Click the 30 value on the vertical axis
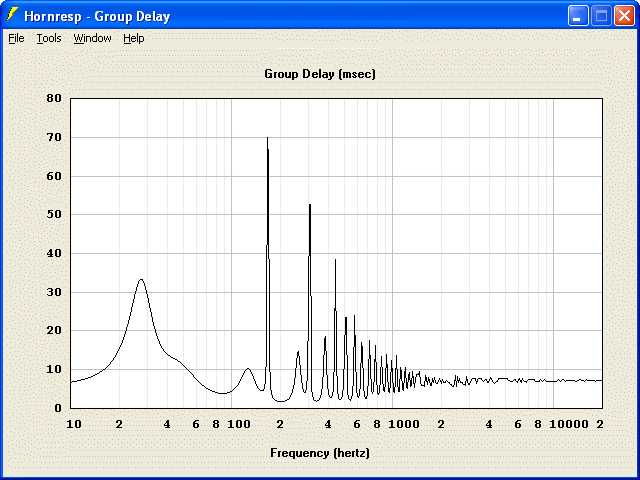The width and height of the screenshot is (640, 480). [54, 292]
